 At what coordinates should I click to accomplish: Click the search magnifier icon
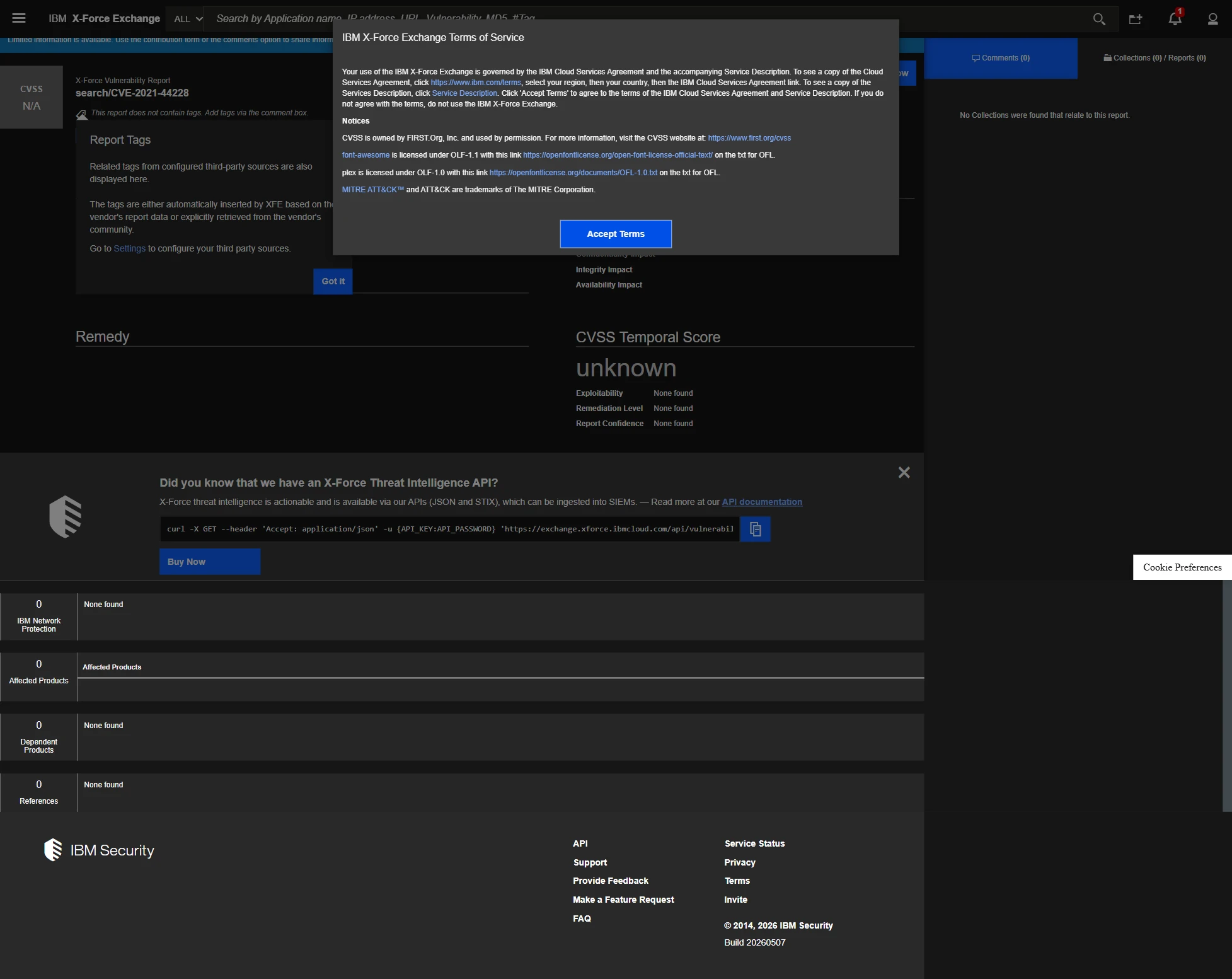point(1099,19)
